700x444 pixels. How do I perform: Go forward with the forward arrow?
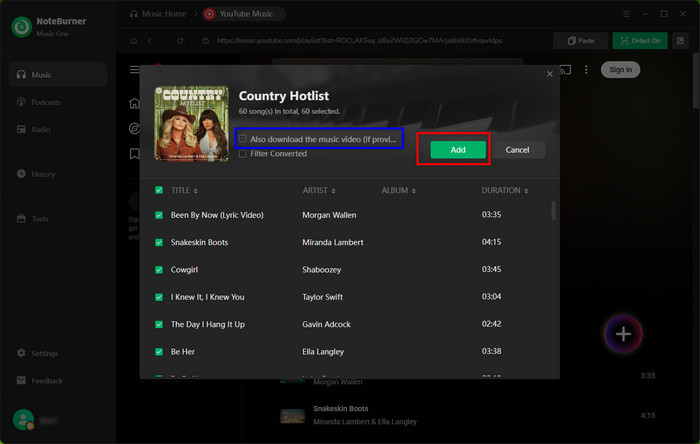pos(164,41)
